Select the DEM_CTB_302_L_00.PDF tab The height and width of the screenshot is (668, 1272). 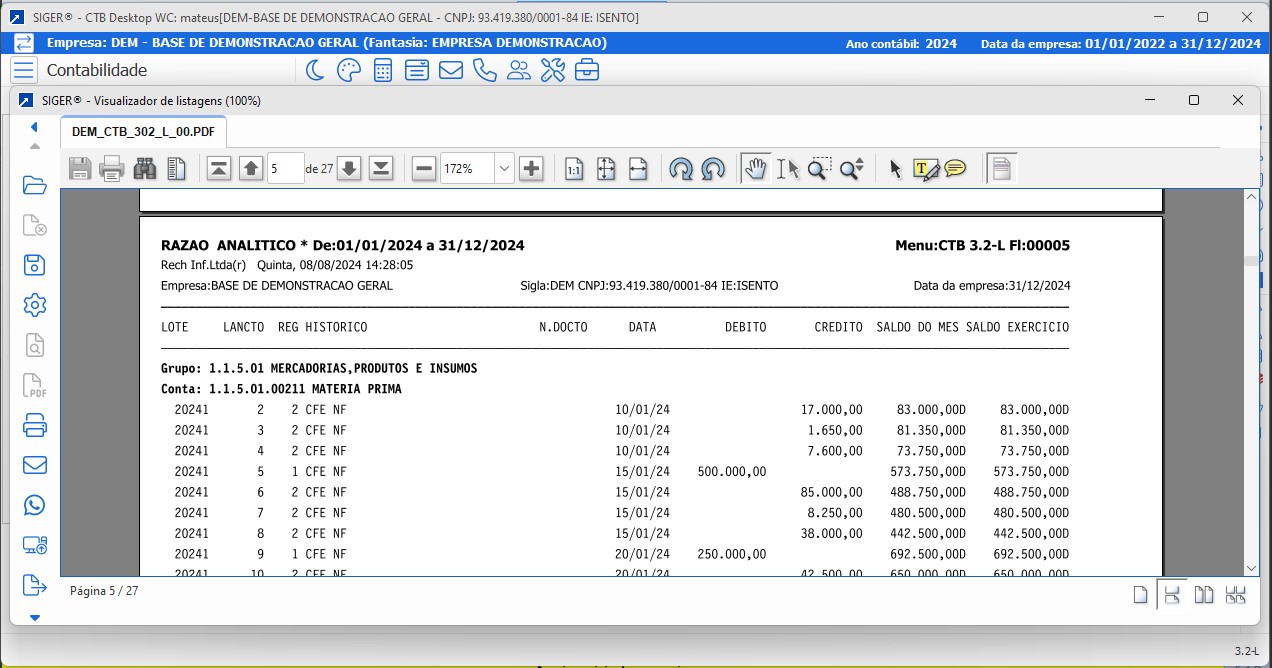(143, 131)
